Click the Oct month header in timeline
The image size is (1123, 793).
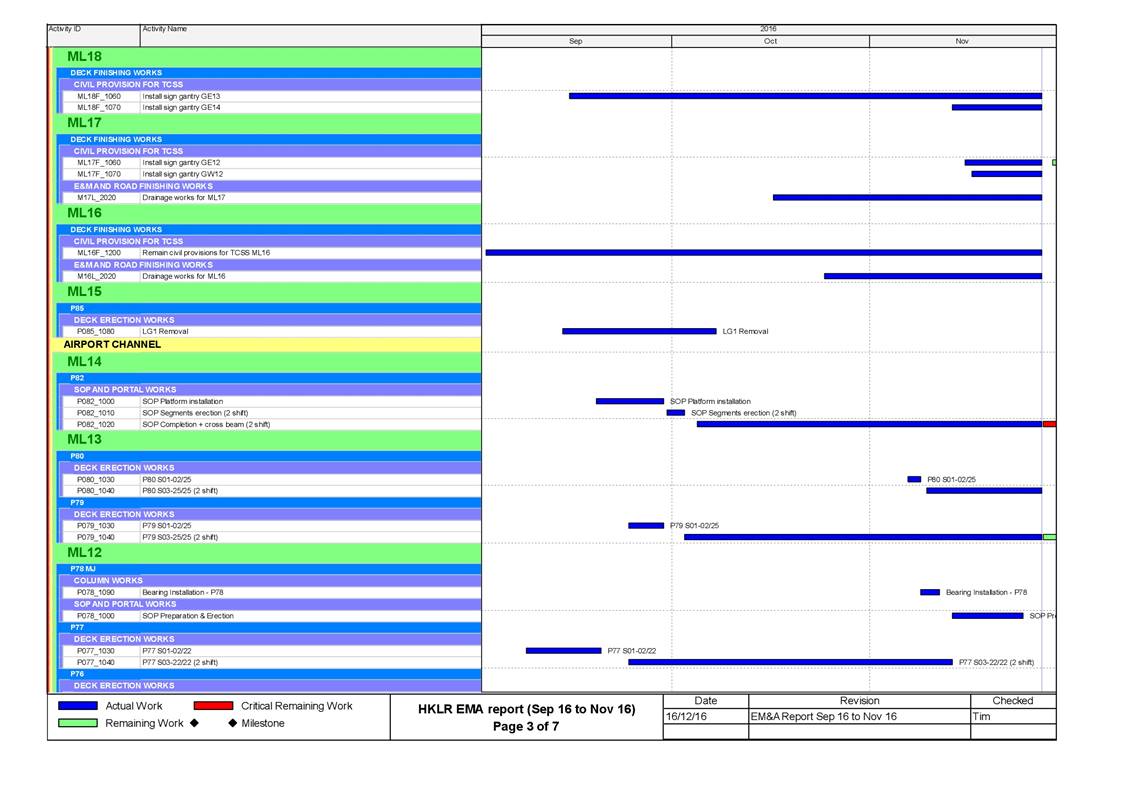pyautogui.click(x=770, y=41)
